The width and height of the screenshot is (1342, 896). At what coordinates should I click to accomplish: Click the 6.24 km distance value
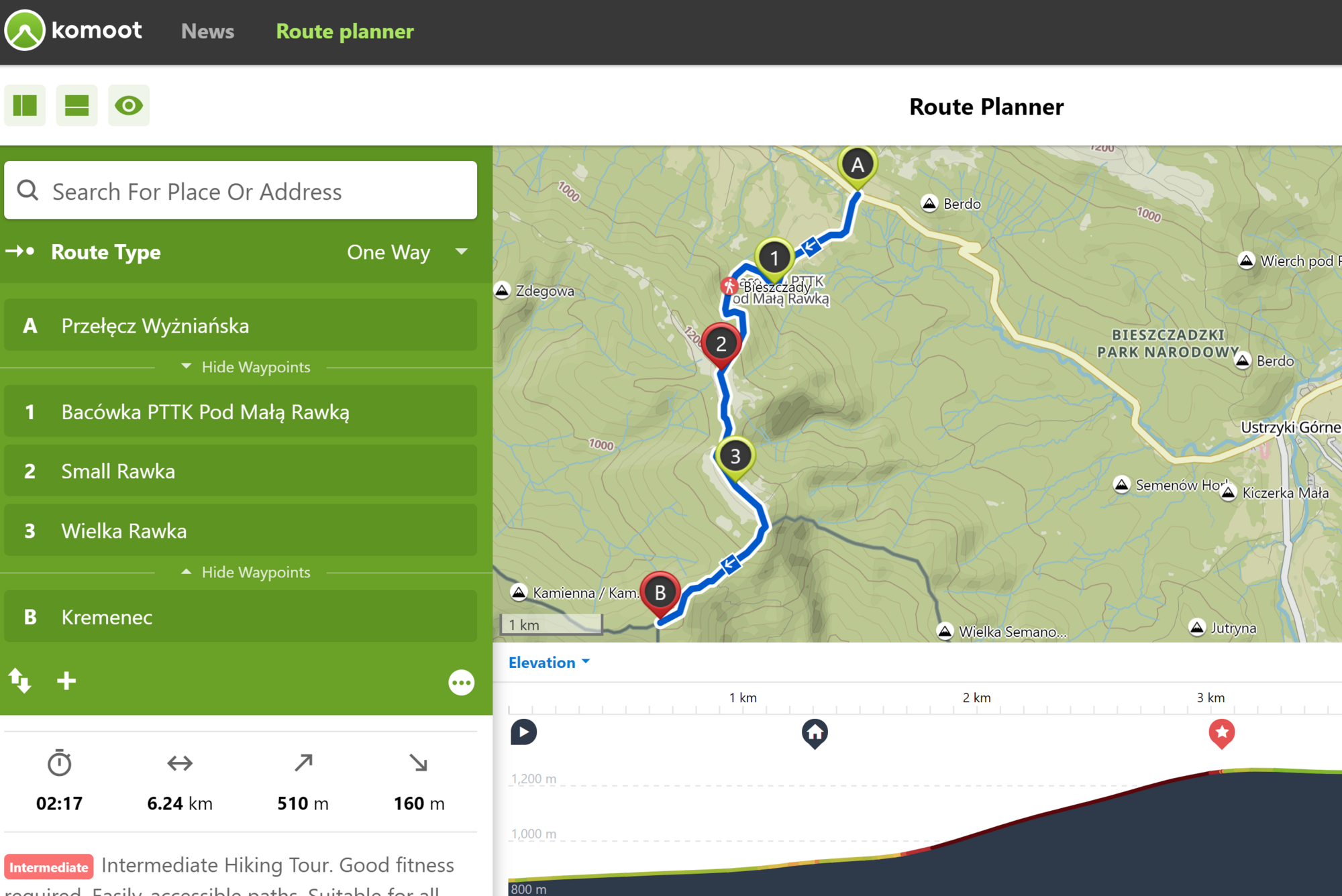[180, 803]
